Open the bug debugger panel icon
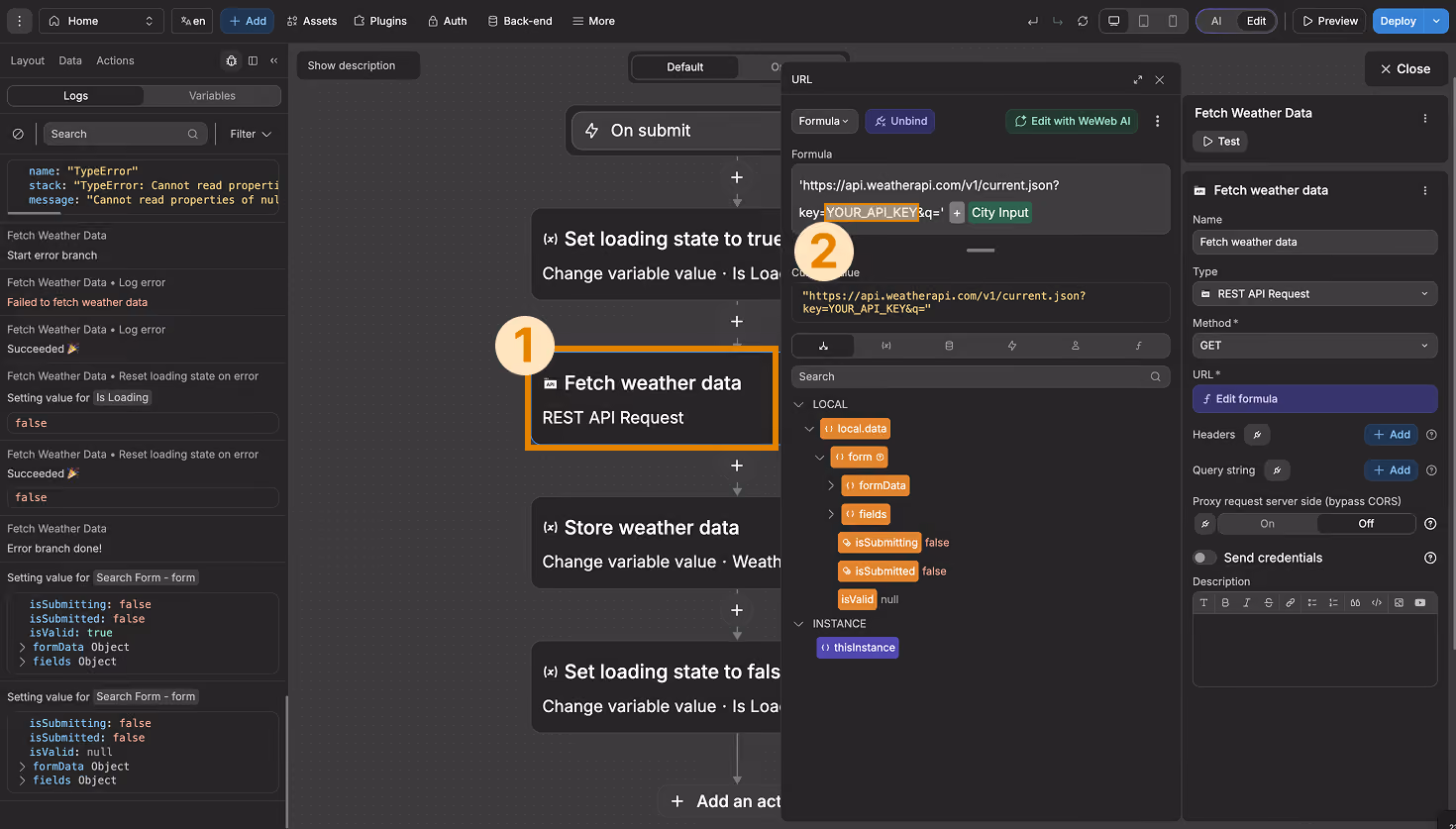 click(231, 60)
